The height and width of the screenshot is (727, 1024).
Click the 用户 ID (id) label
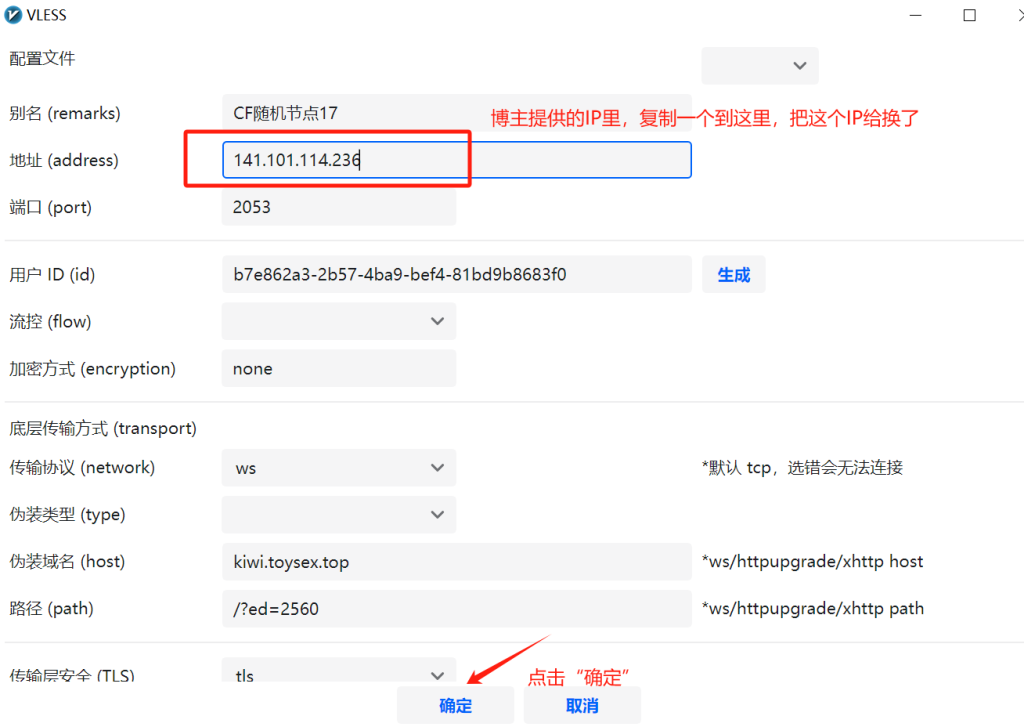coord(52,274)
